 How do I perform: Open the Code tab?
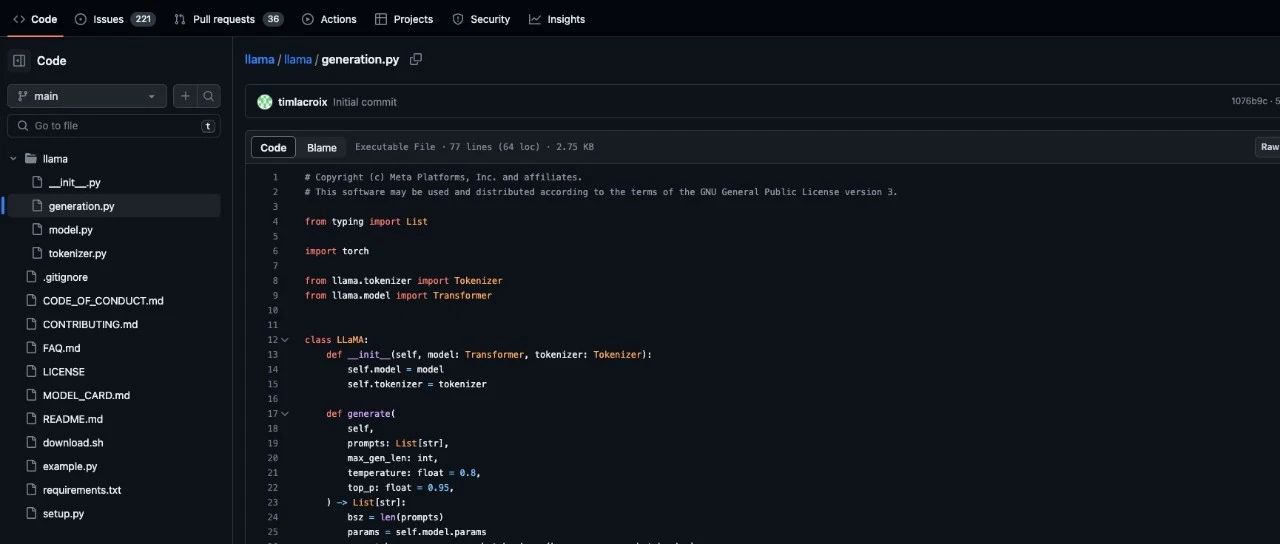[35, 19]
